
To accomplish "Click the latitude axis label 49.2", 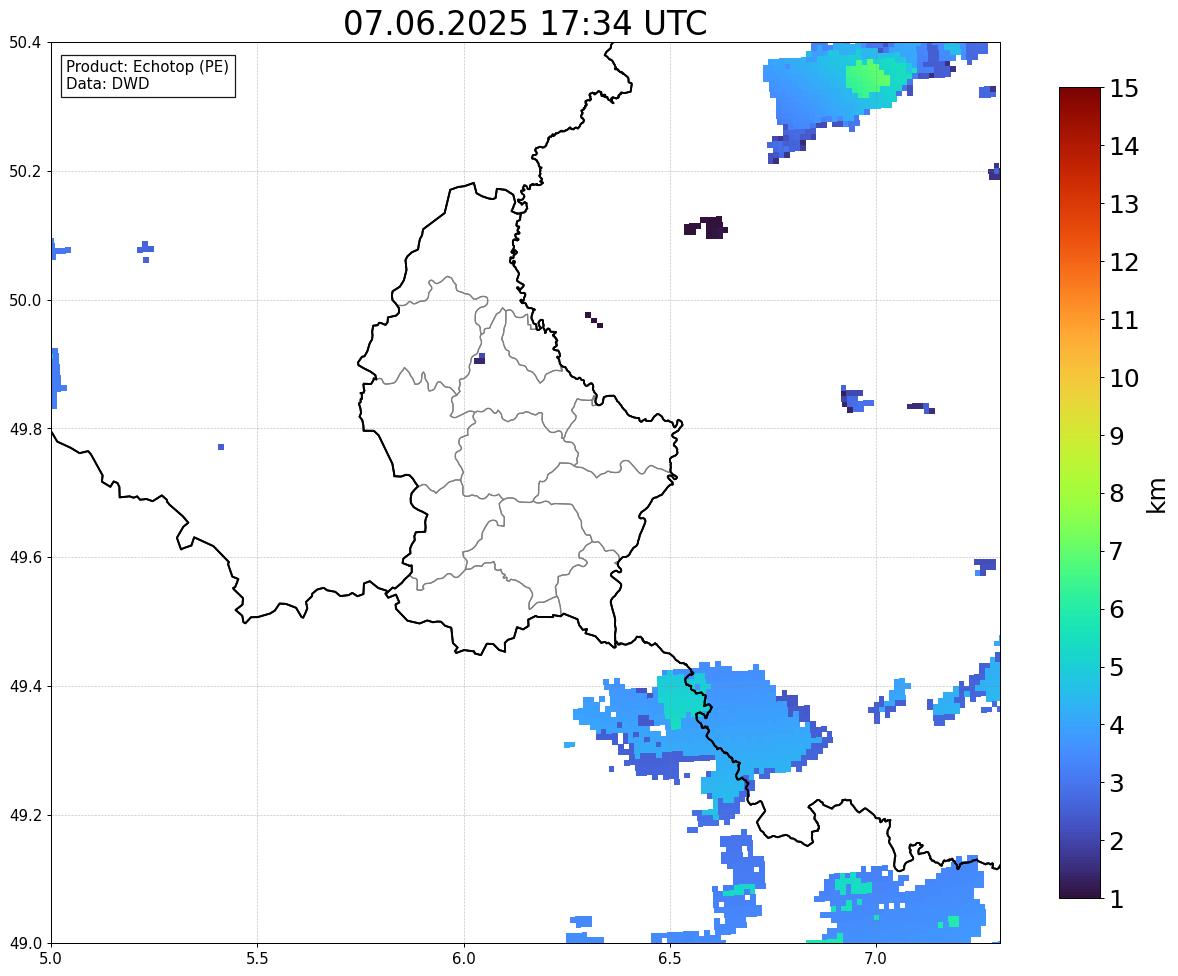I will point(25,815).
